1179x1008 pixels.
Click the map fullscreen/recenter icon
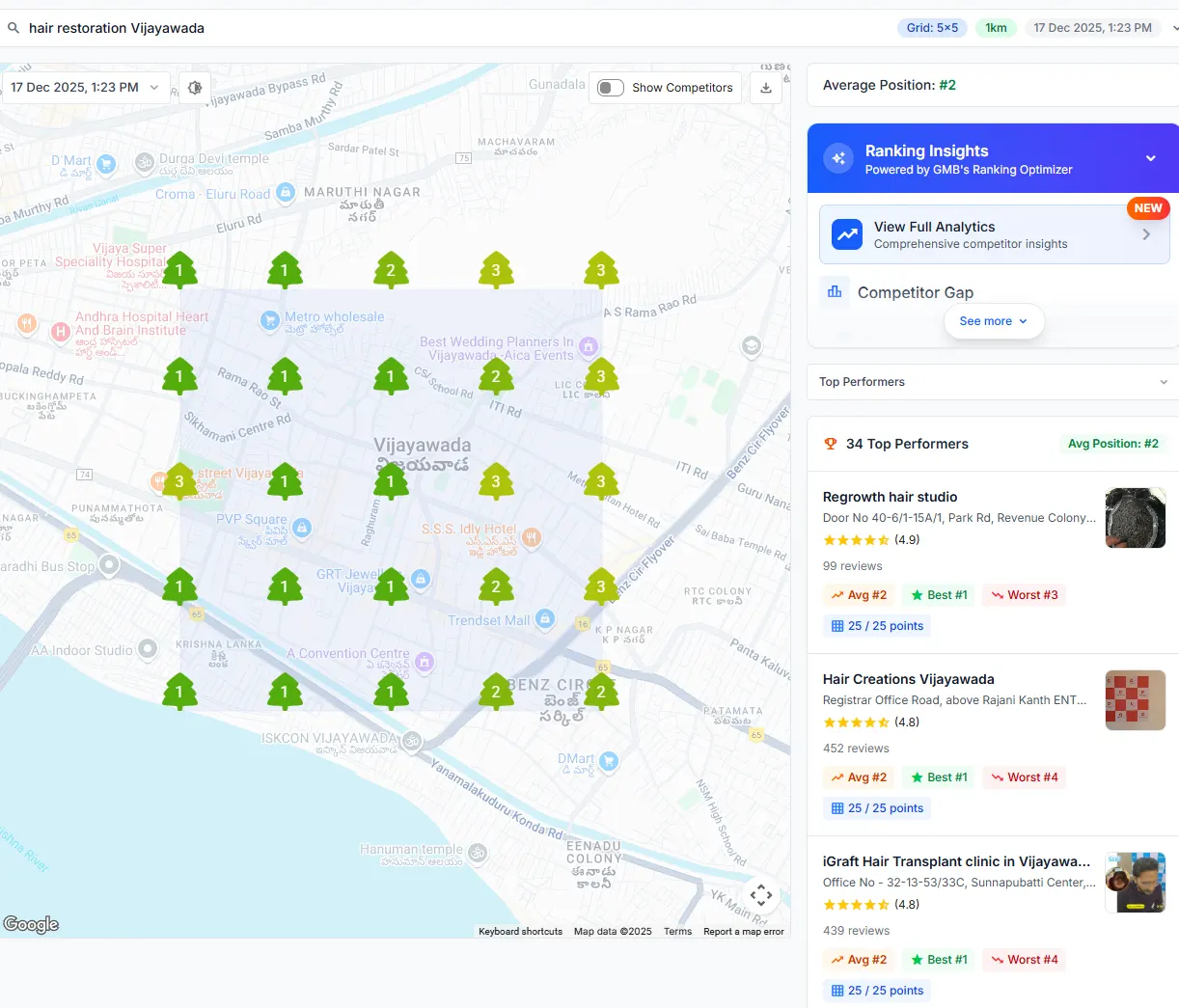click(x=760, y=895)
